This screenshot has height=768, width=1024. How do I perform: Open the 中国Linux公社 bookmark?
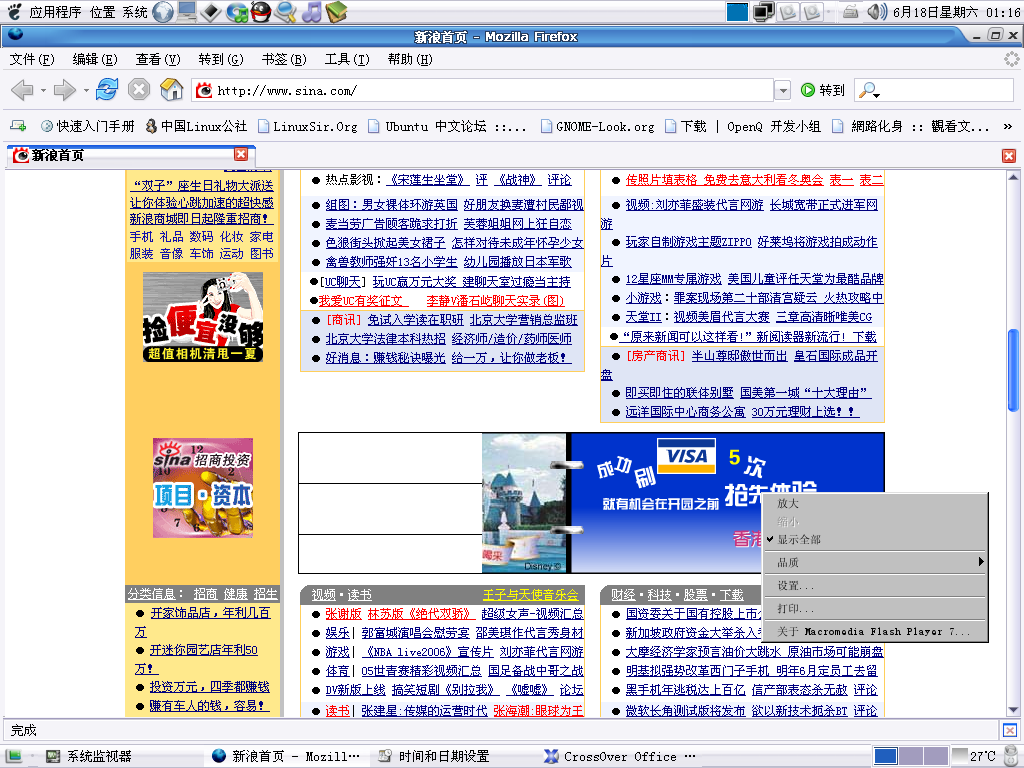(x=196, y=126)
